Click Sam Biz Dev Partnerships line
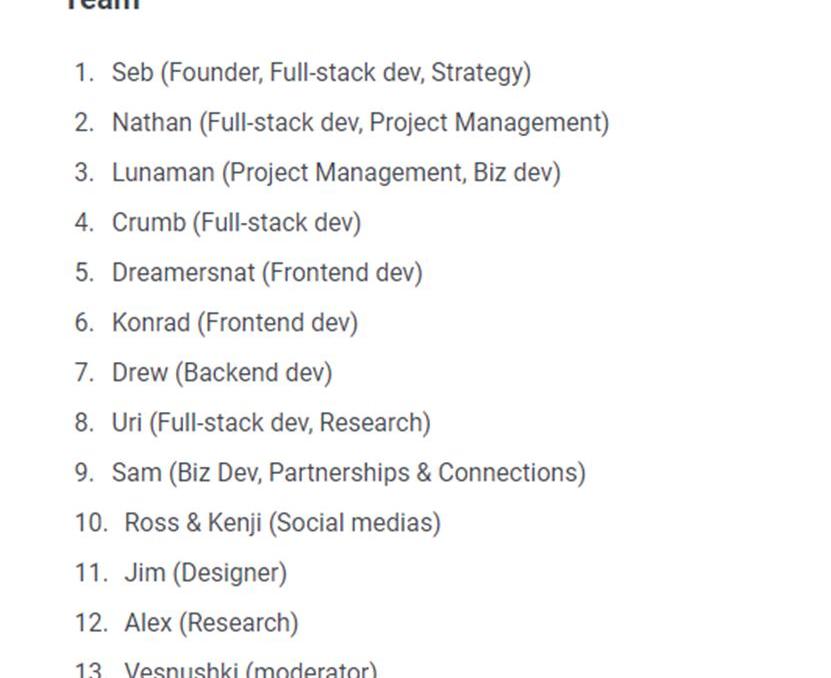 pyautogui.click(x=349, y=473)
